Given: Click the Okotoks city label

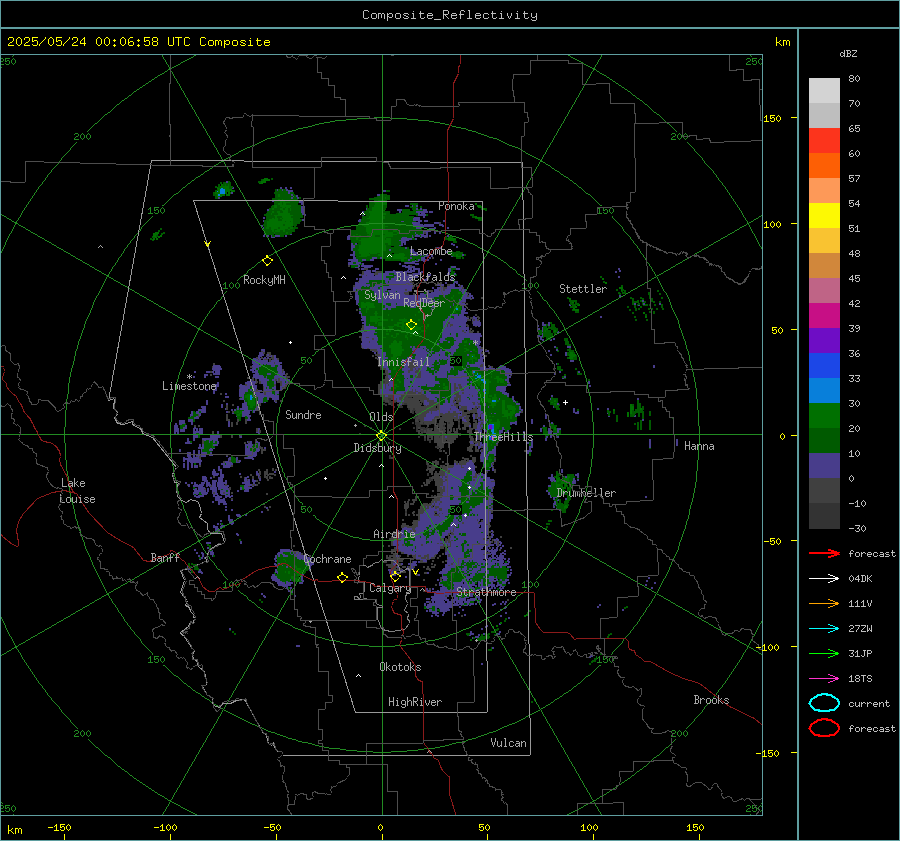Looking at the screenshot, I should pyautogui.click(x=400, y=667).
